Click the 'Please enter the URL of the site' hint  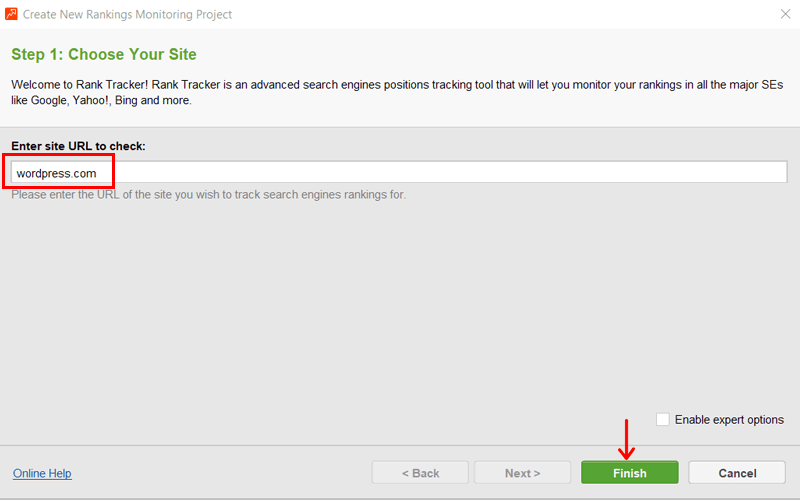209,194
